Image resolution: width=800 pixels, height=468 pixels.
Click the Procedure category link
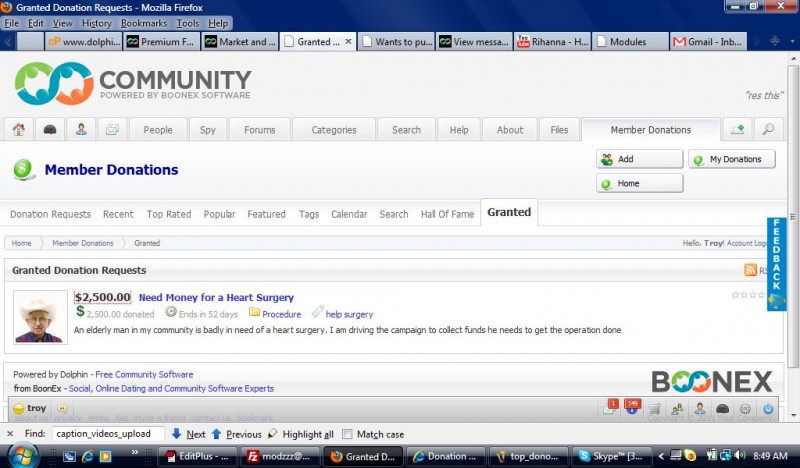[x=281, y=314]
